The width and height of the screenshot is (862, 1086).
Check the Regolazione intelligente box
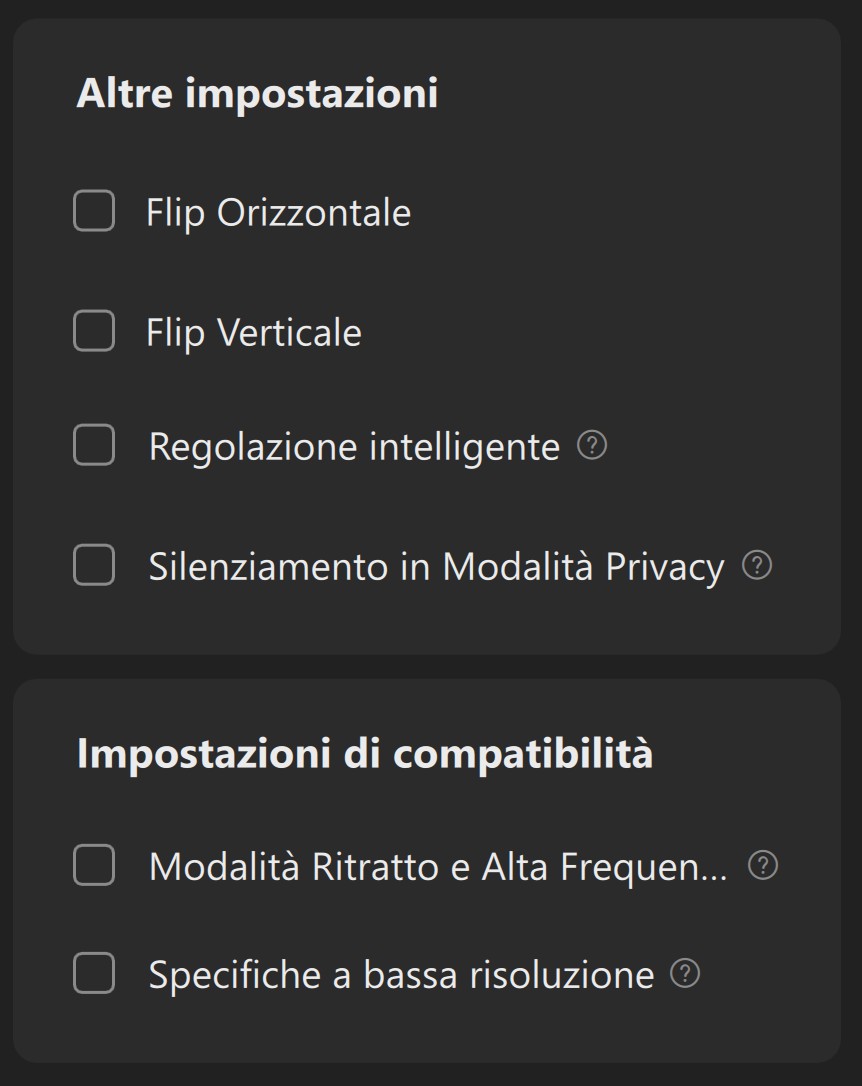94,445
